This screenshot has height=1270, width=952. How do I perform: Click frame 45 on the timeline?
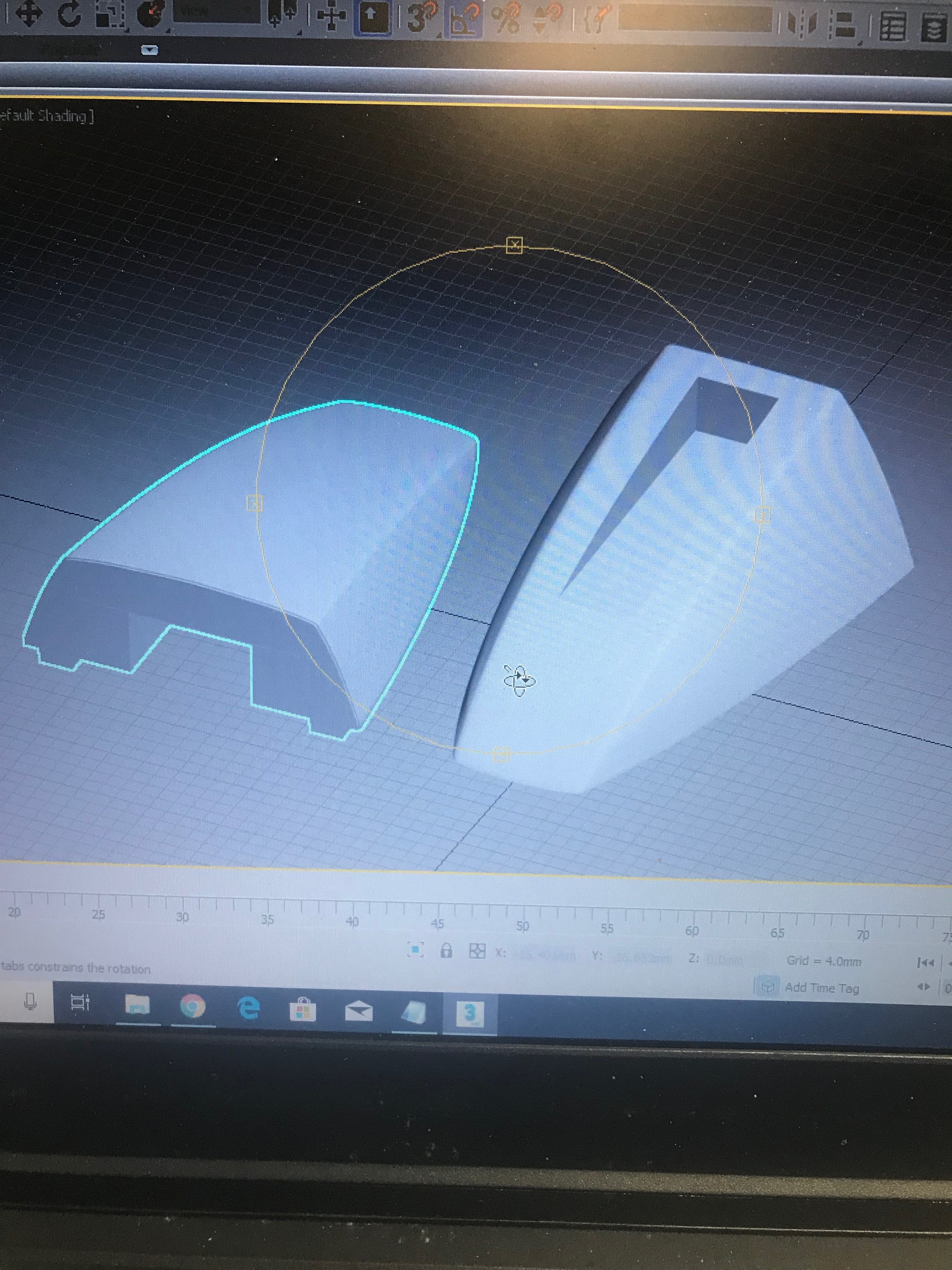pos(437,924)
